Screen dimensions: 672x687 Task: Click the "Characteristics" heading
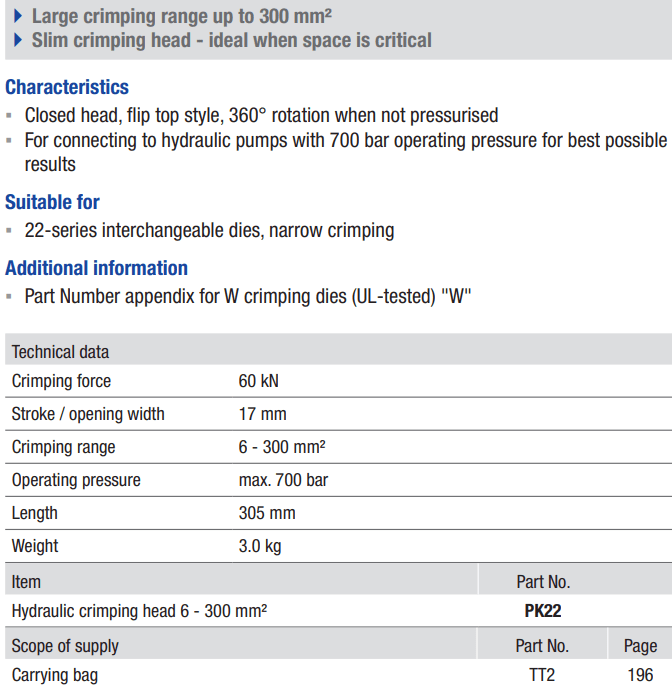(67, 87)
